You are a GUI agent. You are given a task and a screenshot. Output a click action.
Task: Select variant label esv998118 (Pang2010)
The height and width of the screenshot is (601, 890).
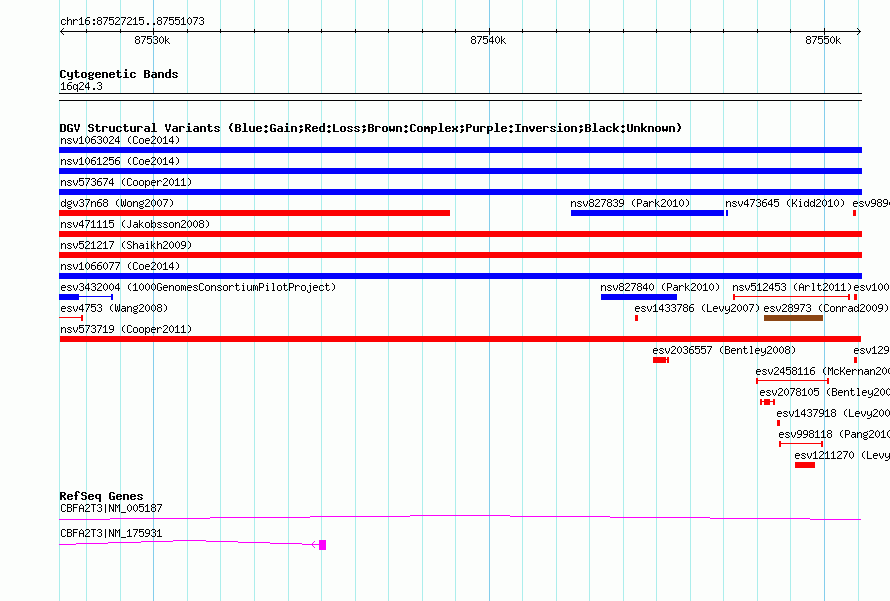click(834, 434)
